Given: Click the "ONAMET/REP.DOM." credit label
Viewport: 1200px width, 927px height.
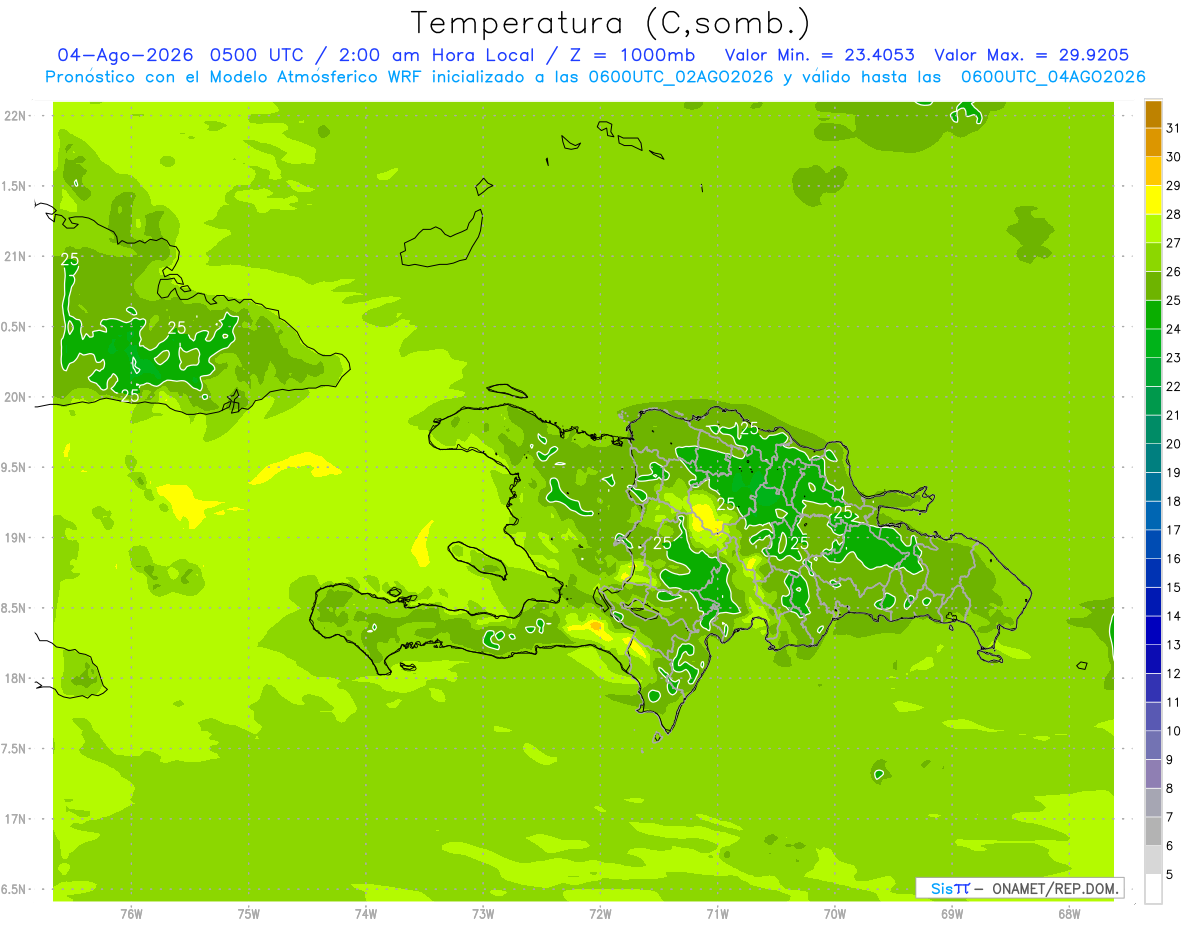Looking at the screenshot, I should pos(1054,888).
